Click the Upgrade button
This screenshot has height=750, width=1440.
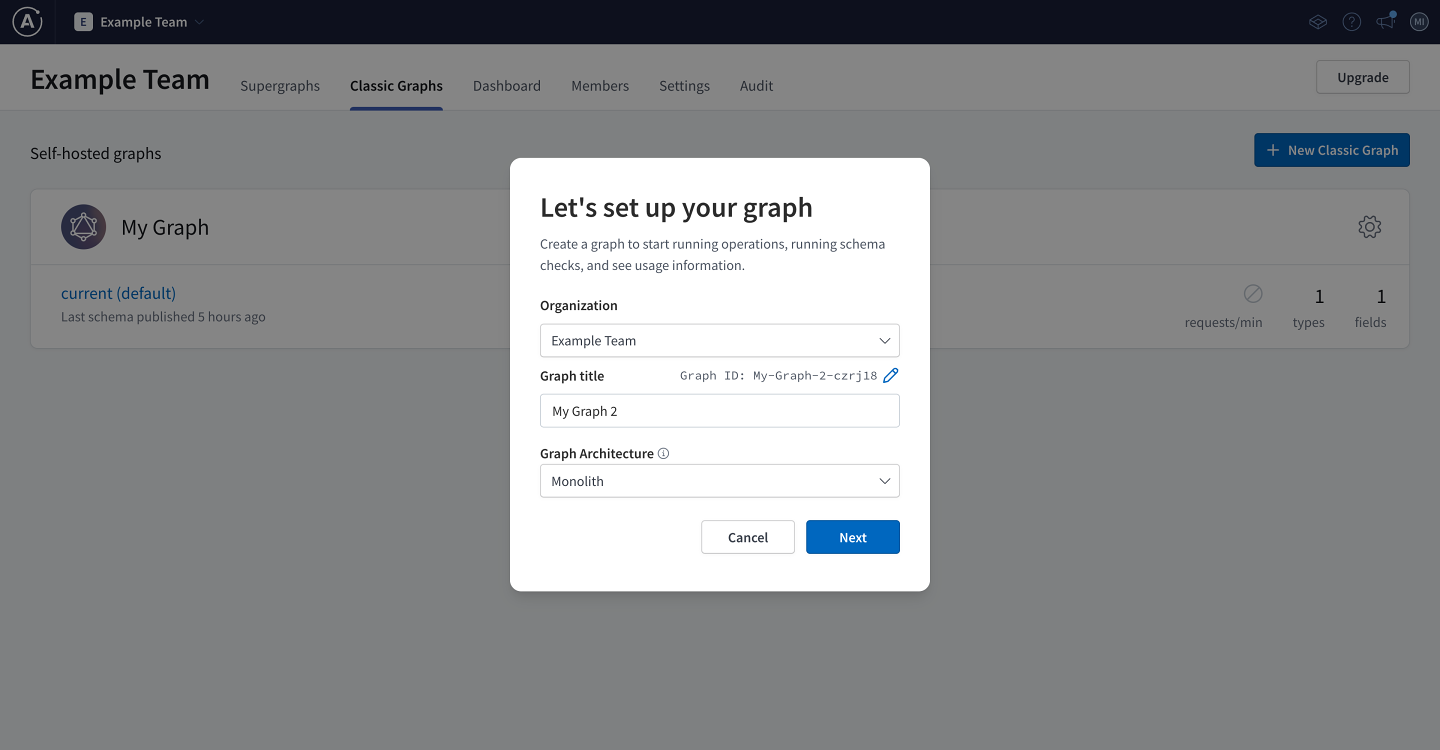[x=1362, y=77]
